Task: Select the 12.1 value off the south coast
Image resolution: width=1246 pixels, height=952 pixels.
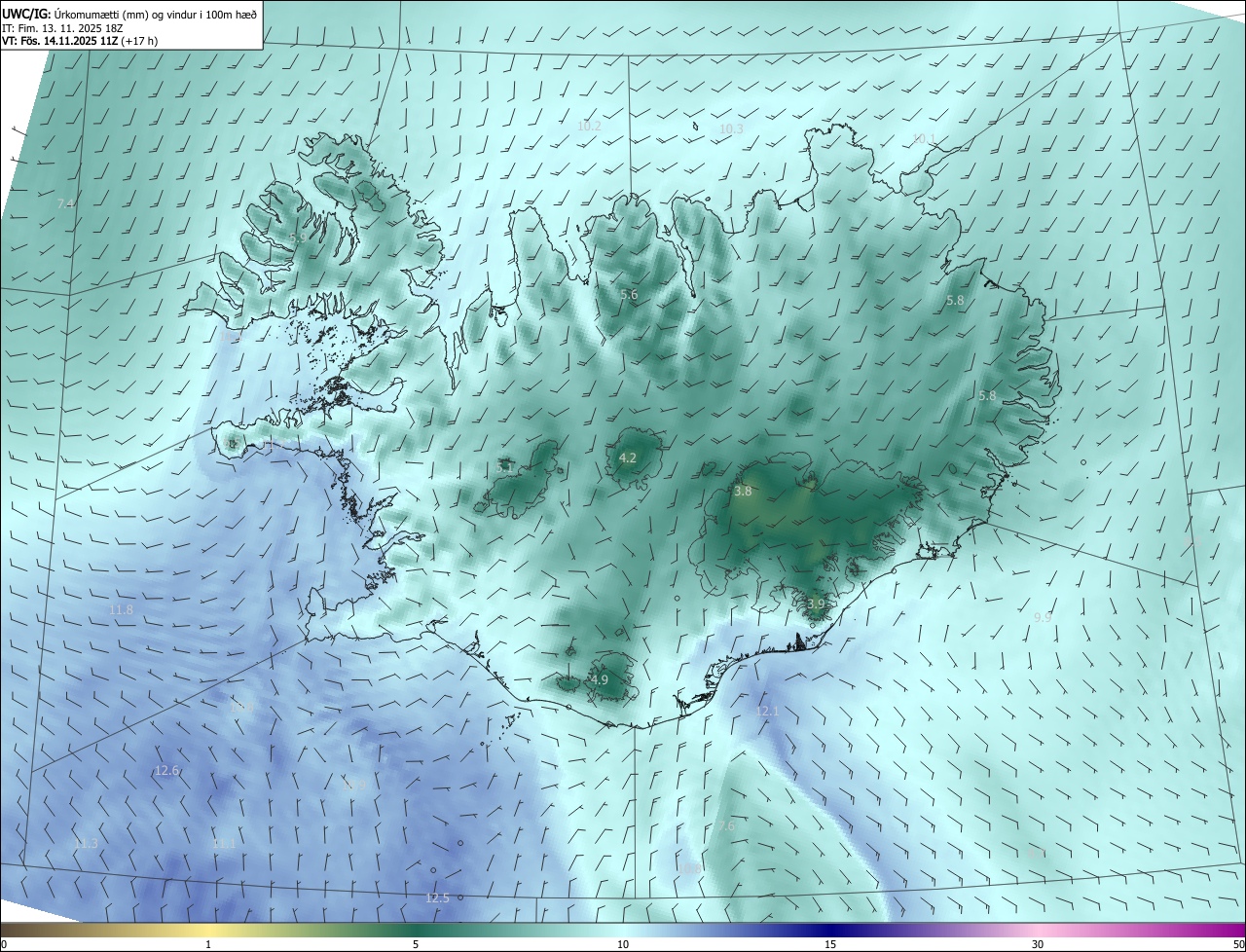Action: coord(768,712)
